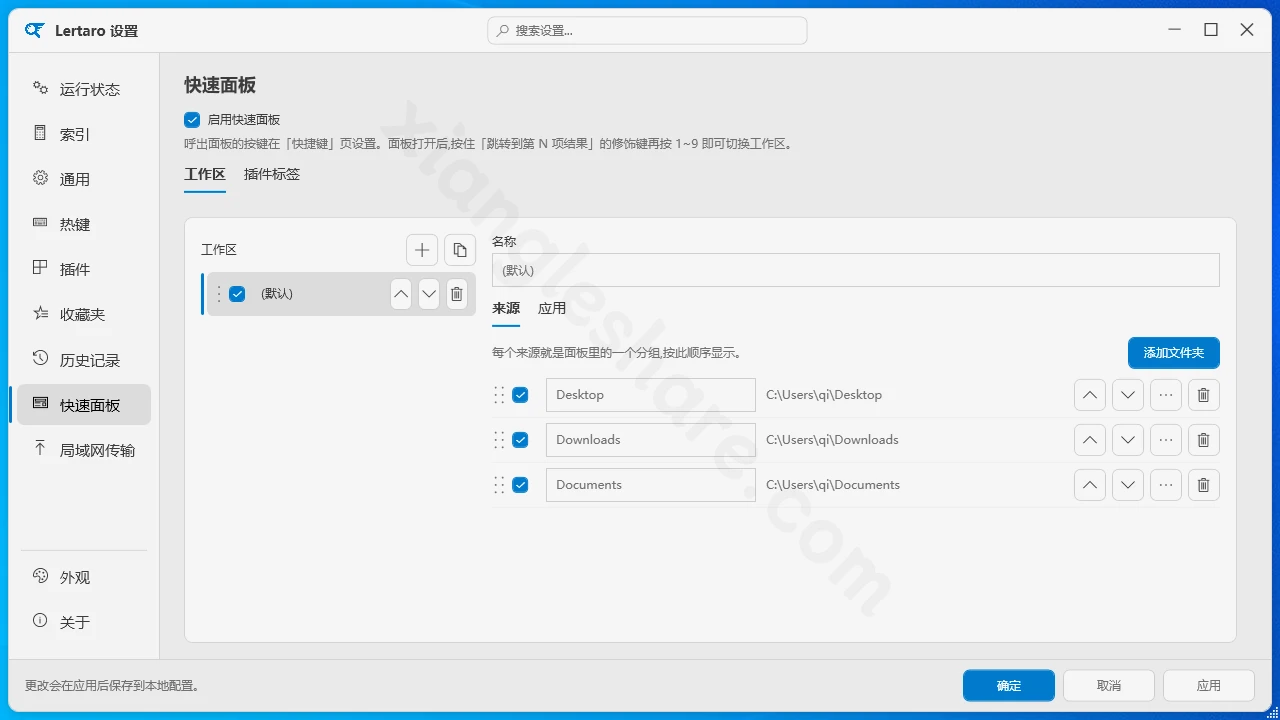
Task: Open more options for Downloads source
Action: pyautogui.click(x=1166, y=440)
